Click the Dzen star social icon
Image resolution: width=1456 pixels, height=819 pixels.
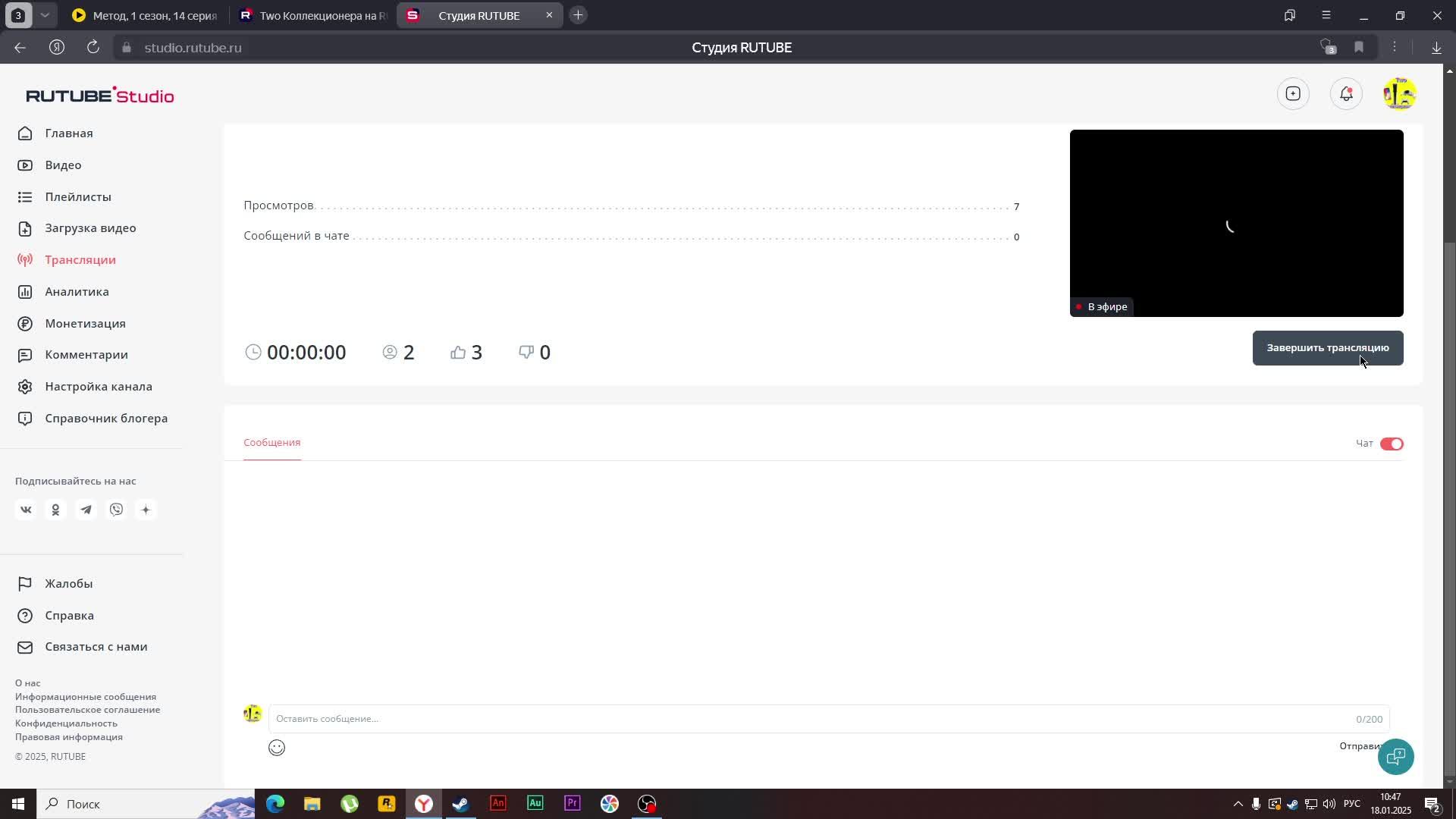click(146, 510)
